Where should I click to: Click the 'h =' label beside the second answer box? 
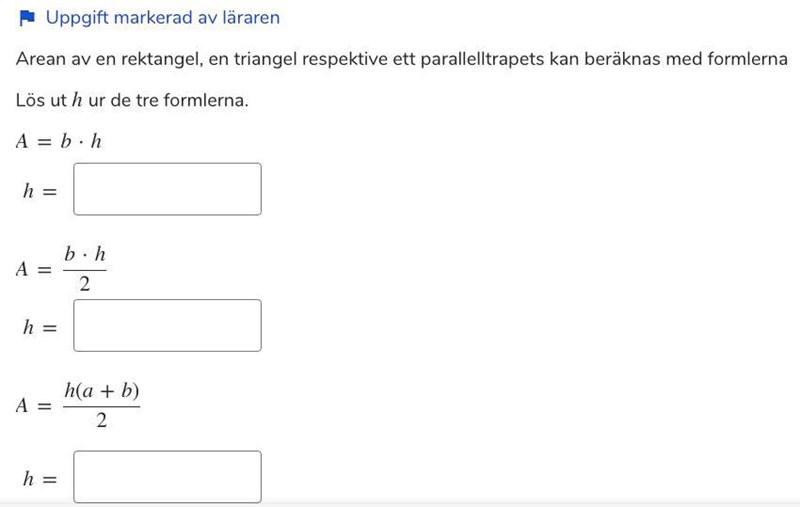40,327
